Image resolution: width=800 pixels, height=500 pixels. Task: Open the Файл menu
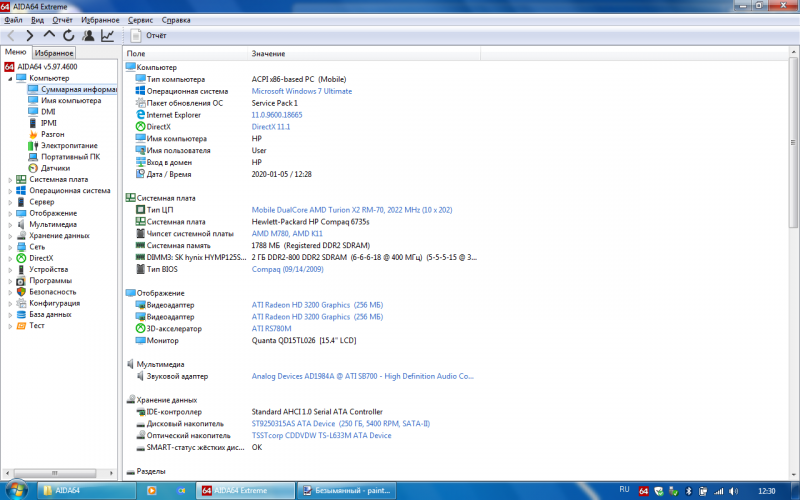click(x=13, y=20)
